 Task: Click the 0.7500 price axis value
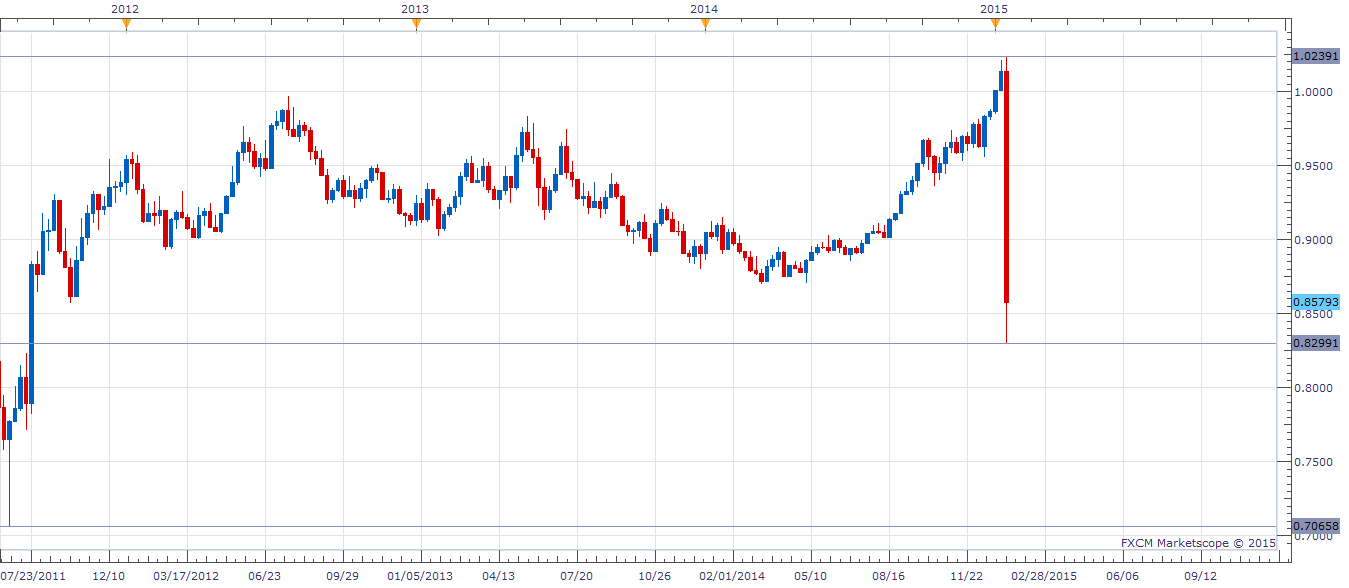(x=1313, y=462)
